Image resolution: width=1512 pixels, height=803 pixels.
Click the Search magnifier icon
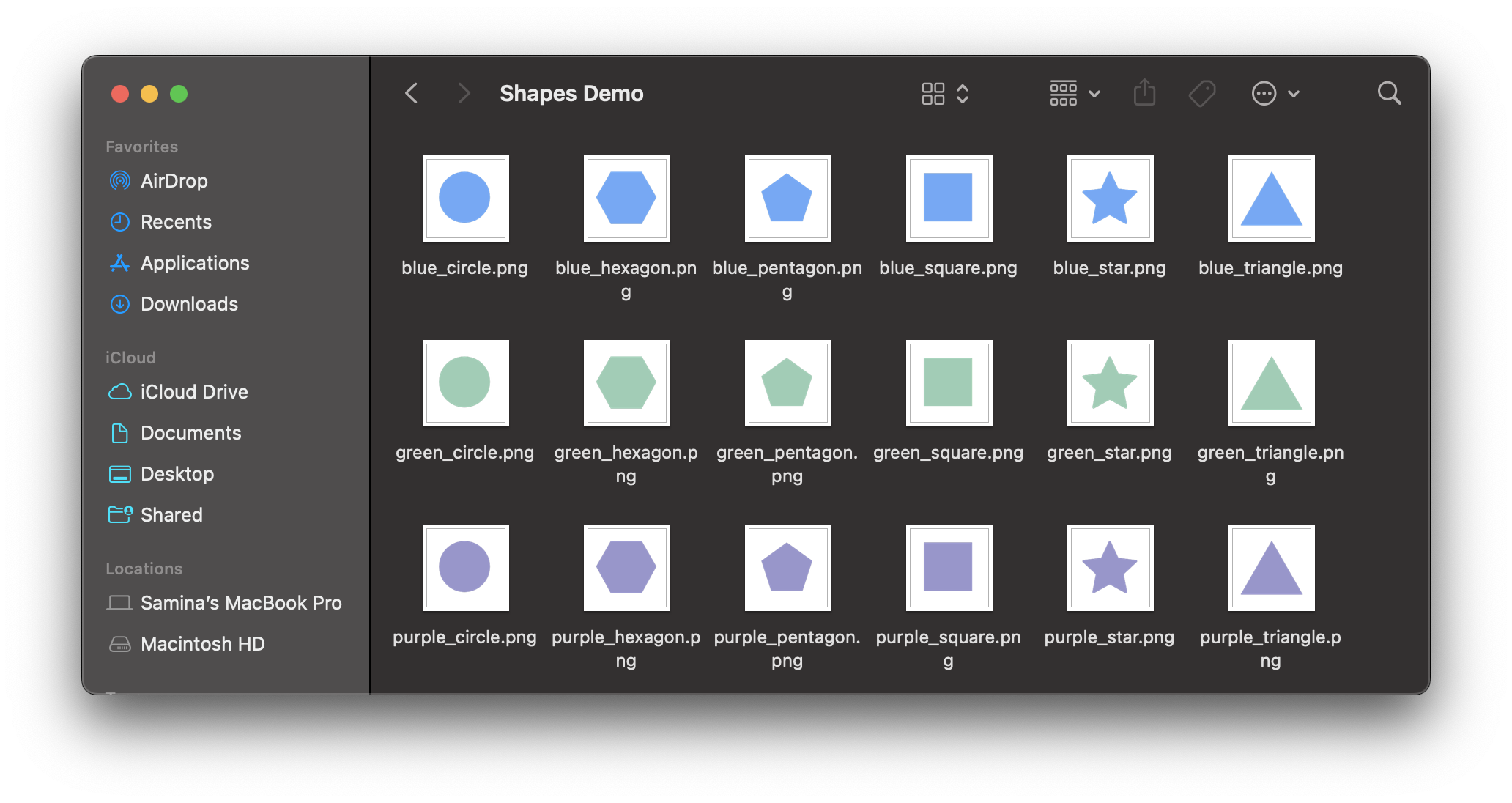click(x=1389, y=93)
